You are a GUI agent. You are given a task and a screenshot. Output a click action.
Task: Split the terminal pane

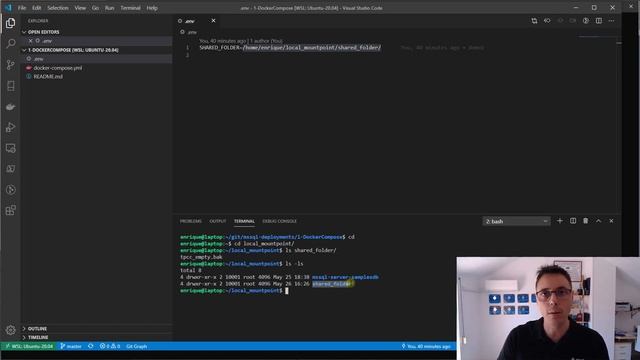[x=573, y=221]
